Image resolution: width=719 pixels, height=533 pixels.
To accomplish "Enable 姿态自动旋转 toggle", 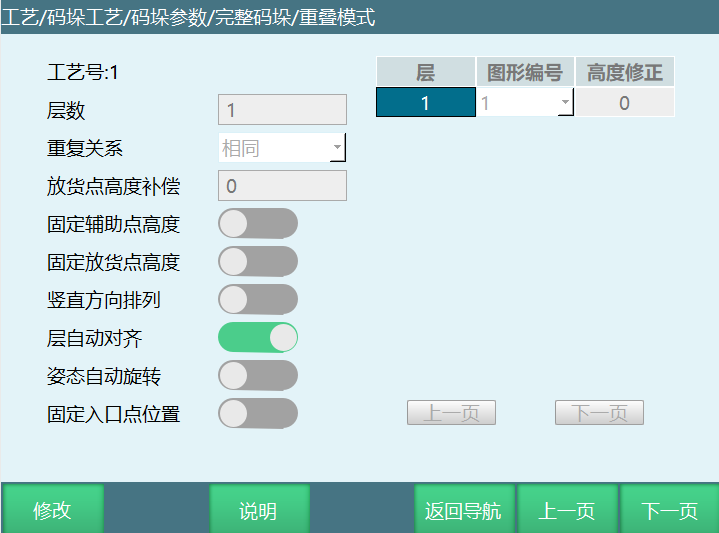I will click(x=258, y=376).
